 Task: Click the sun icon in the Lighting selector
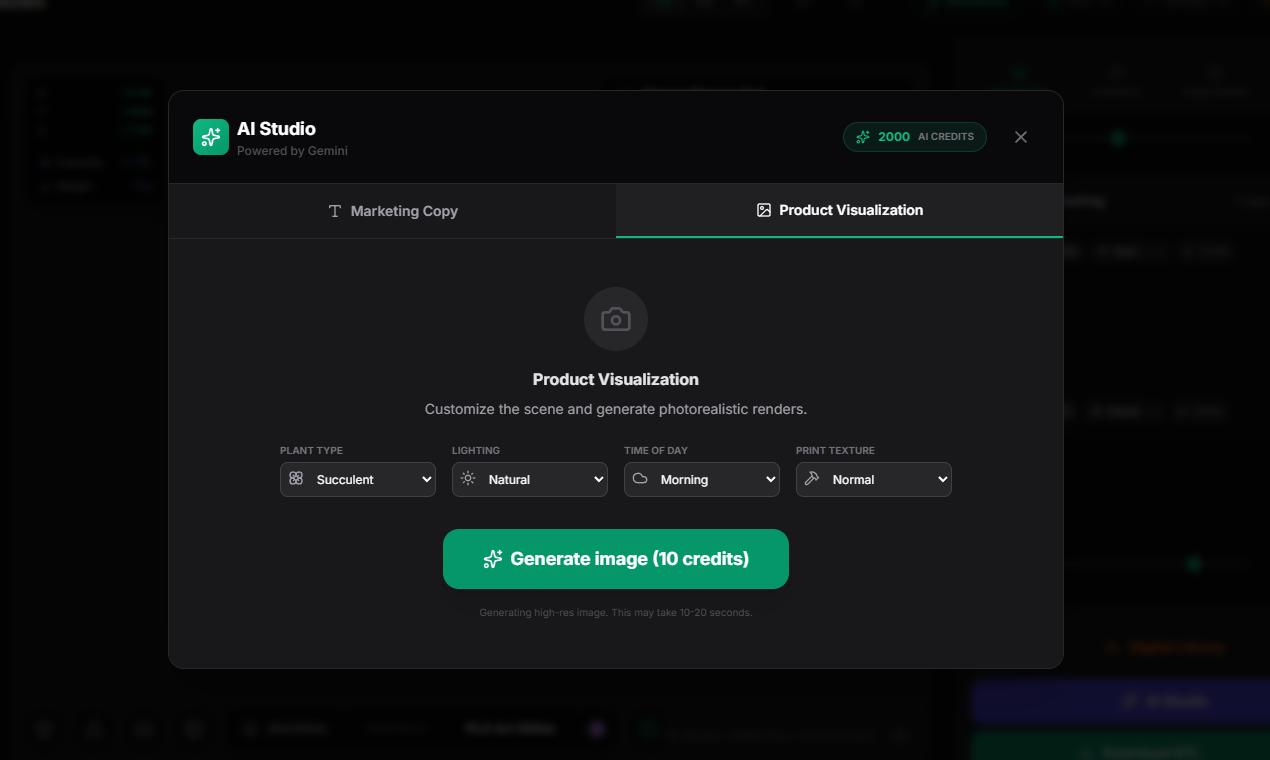468,479
